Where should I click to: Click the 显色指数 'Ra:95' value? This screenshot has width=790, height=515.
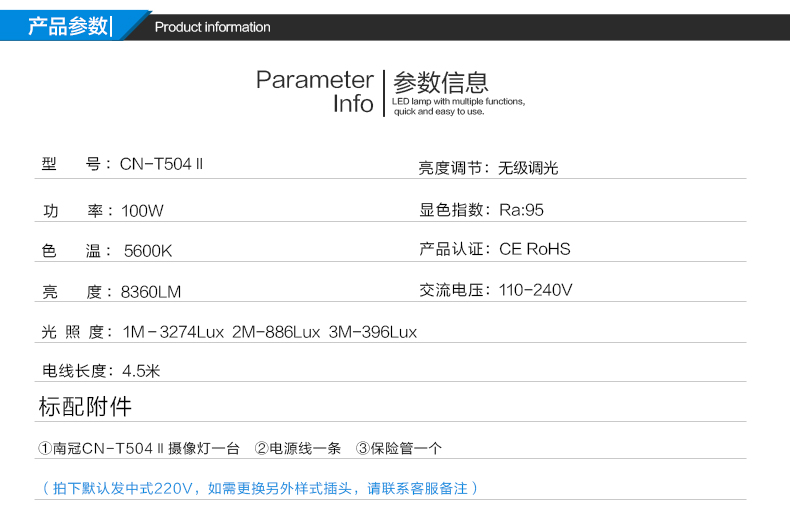point(521,210)
